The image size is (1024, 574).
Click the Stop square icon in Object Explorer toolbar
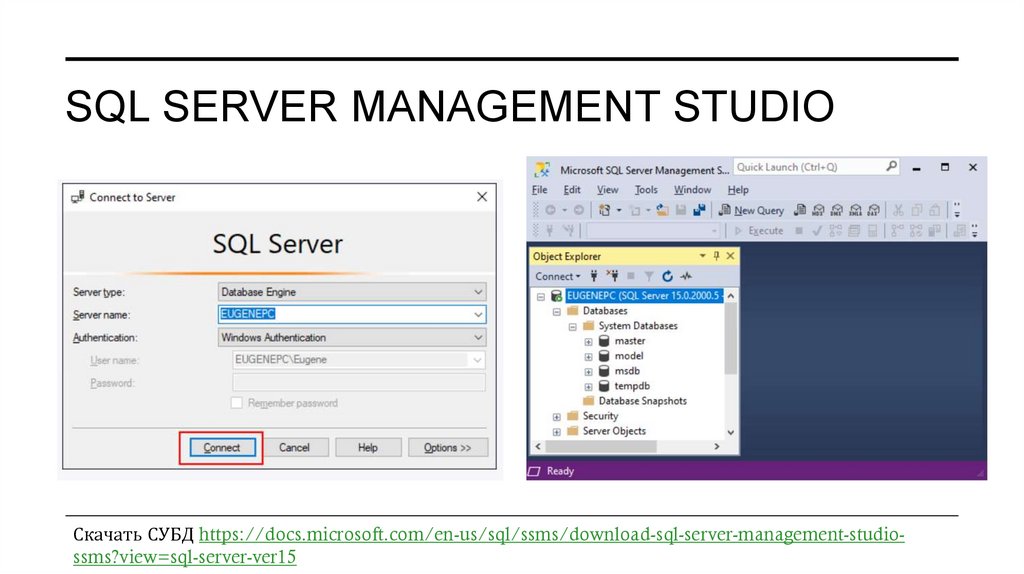(x=631, y=276)
